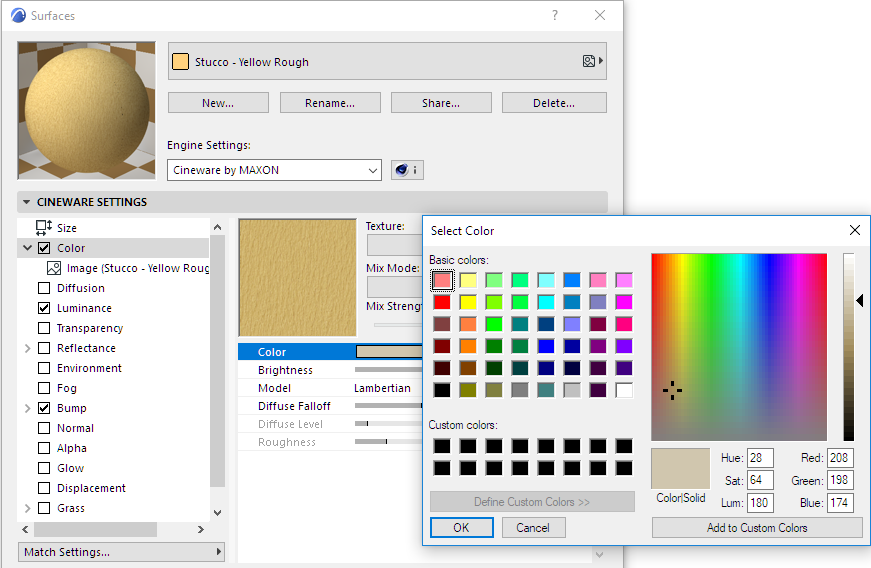Click the Stucco yellow surface swatch icon
This screenshot has width=871, height=568.
point(180,62)
